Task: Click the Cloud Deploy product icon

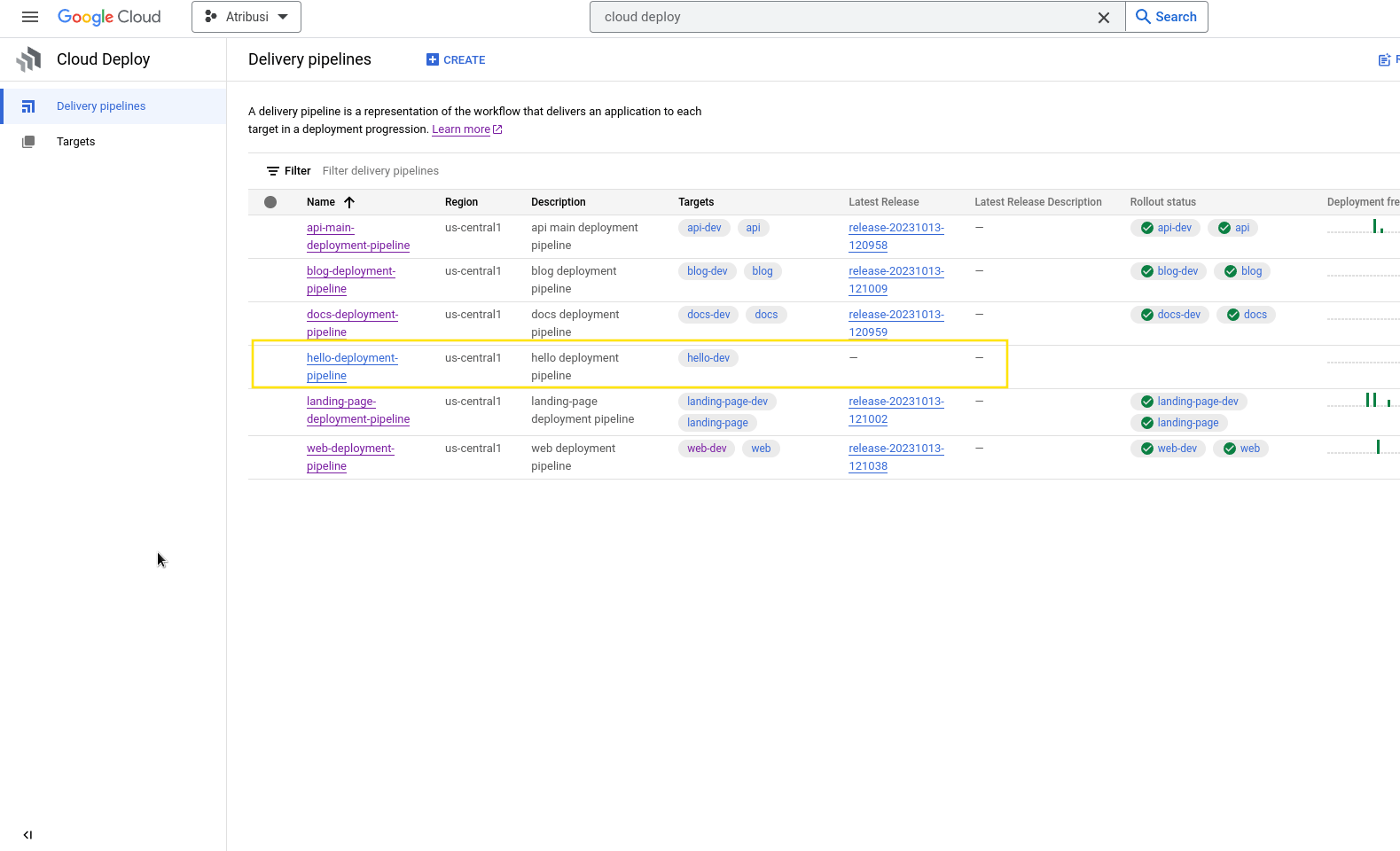Action: (28, 59)
